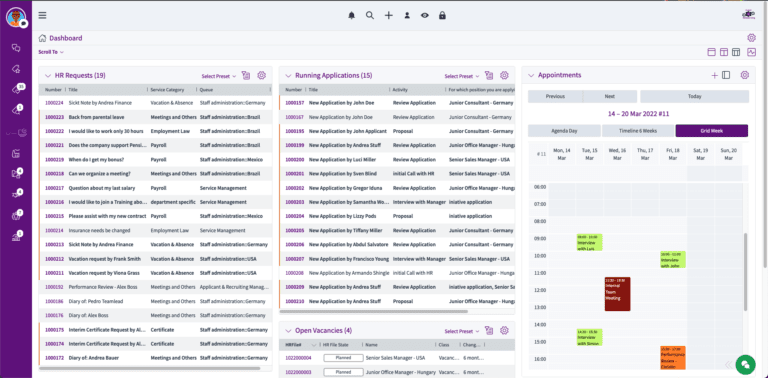Open the dark red Team Meeting appointment
The width and height of the screenshot is (768, 378).
coord(617,294)
